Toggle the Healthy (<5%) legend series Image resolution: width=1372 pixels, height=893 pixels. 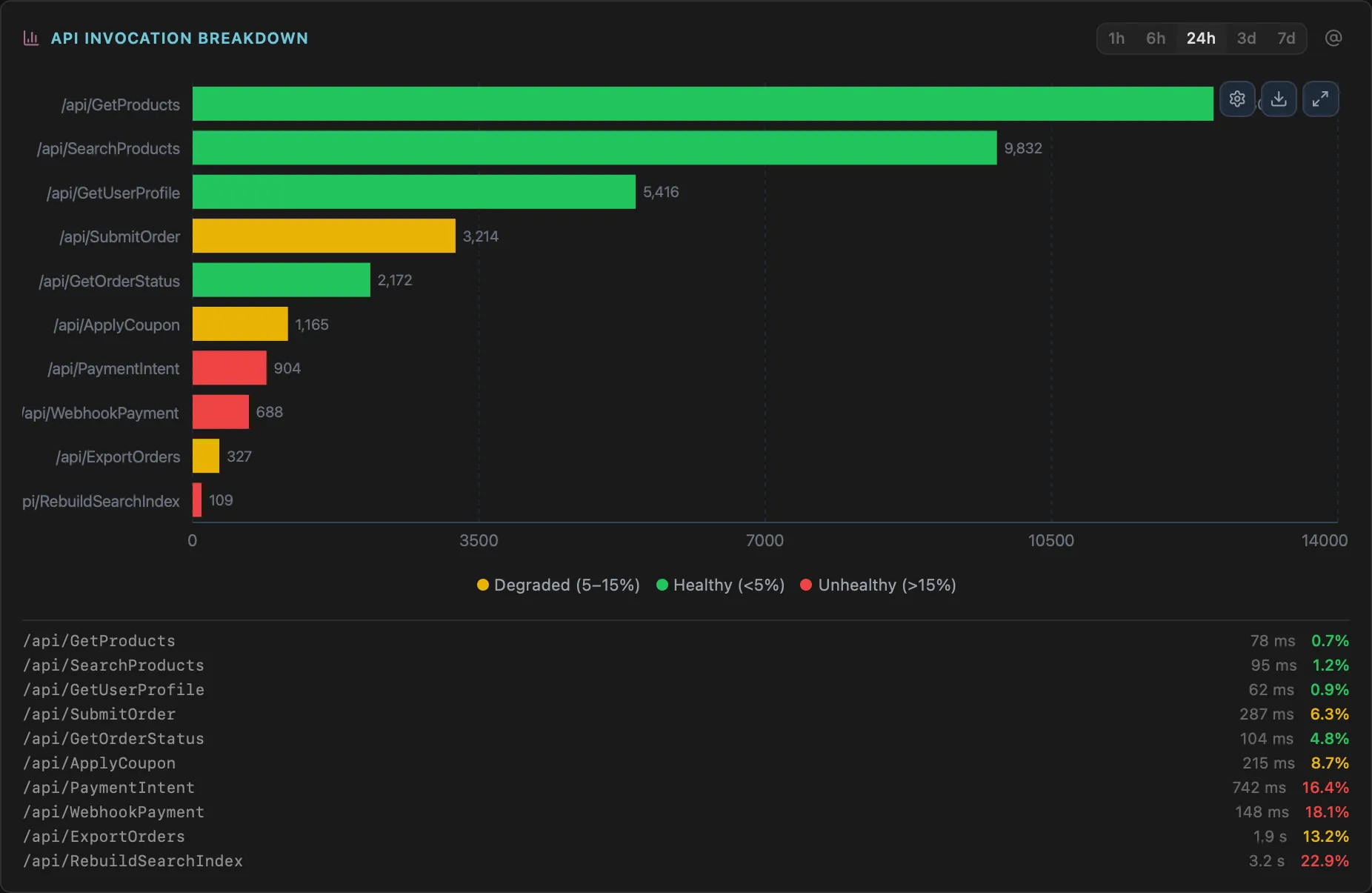tap(720, 585)
